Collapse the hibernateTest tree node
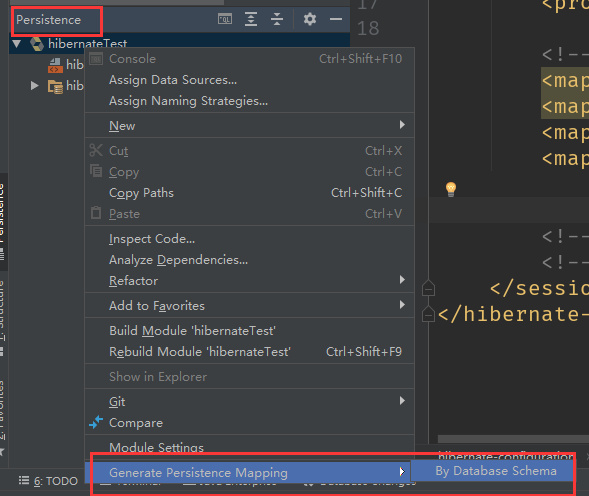This screenshot has width=589, height=496. coord(17,44)
